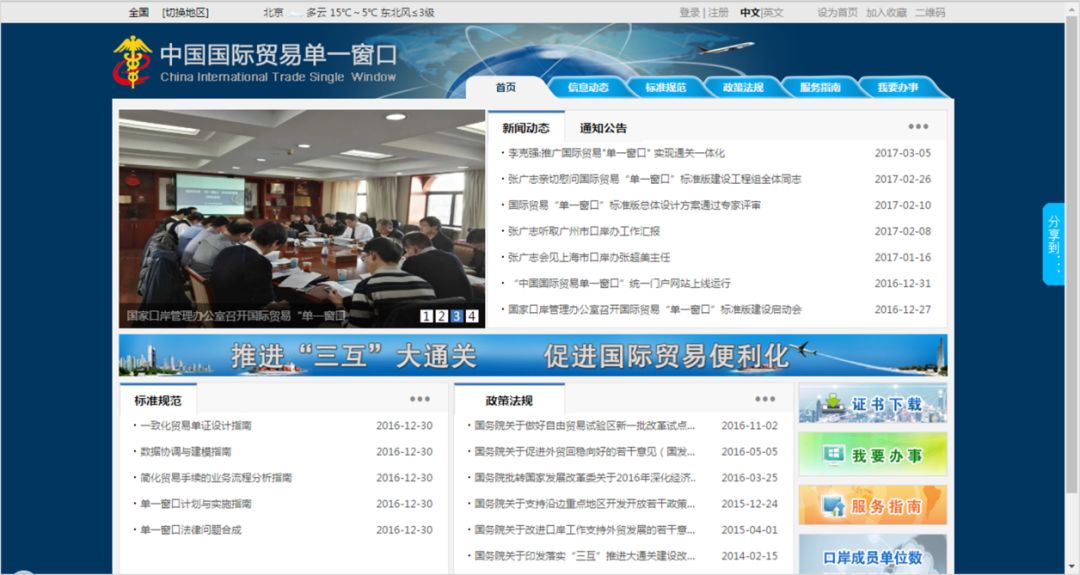This screenshot has width=1080, height=575.
Task: Show more news via dots in 新闻动态 panel
Action: [918, 127]
